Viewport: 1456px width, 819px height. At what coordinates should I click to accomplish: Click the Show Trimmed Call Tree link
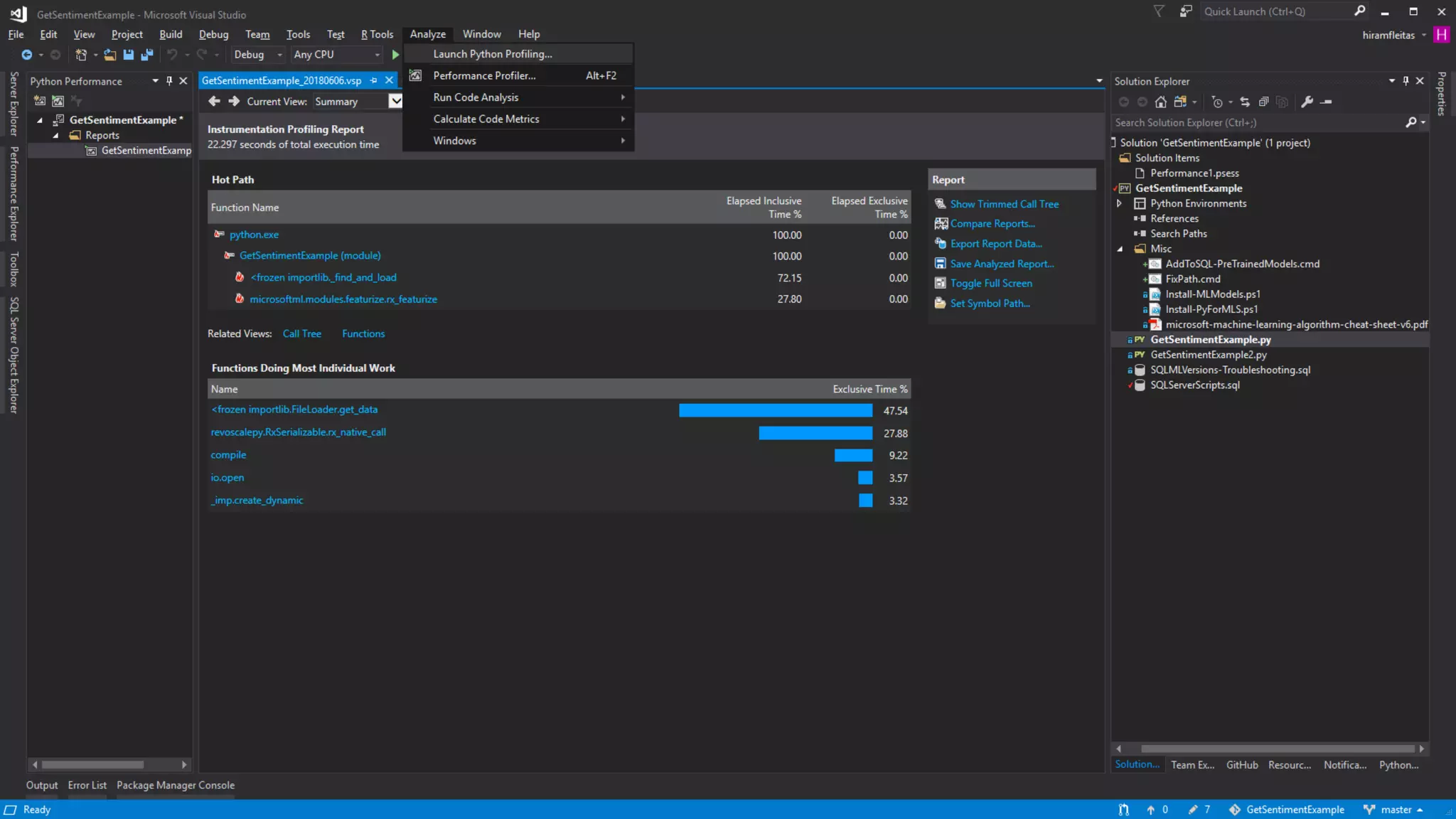tap(1004, 204)
